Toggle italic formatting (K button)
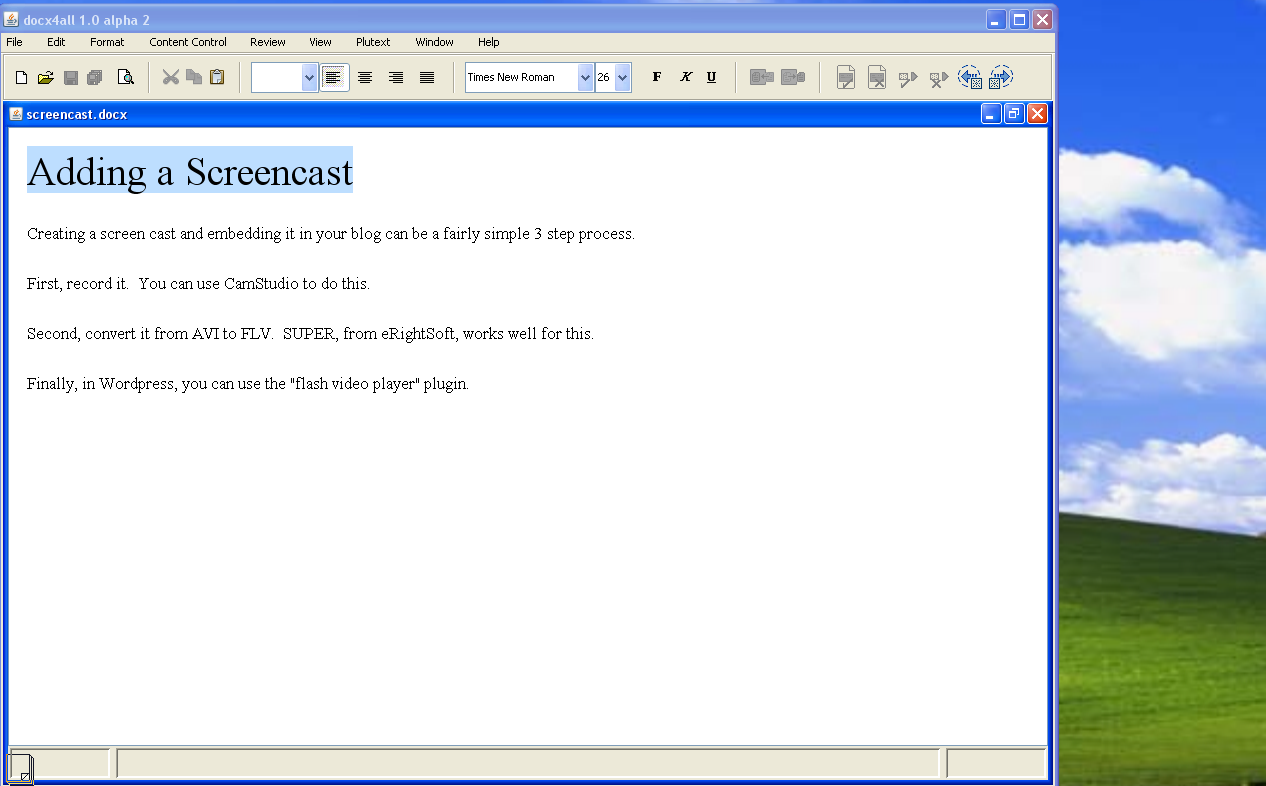Viewport: 1266px width, 786px height. point(685,77)
